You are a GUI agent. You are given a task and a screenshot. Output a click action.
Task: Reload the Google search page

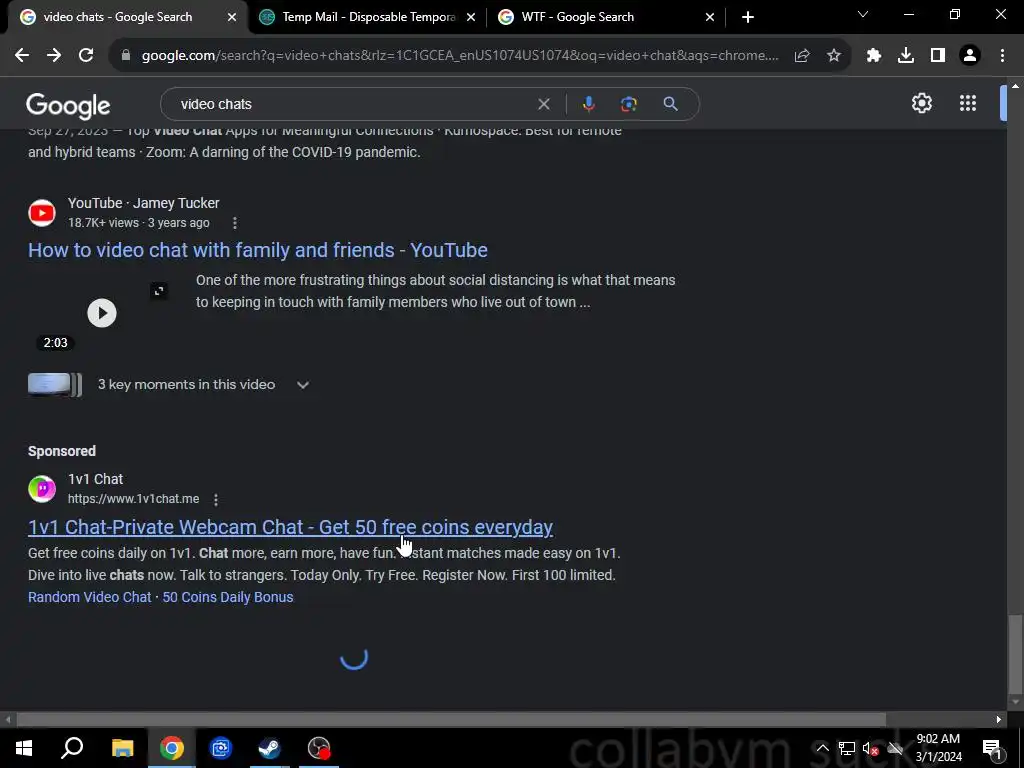[x=86, y=56]
